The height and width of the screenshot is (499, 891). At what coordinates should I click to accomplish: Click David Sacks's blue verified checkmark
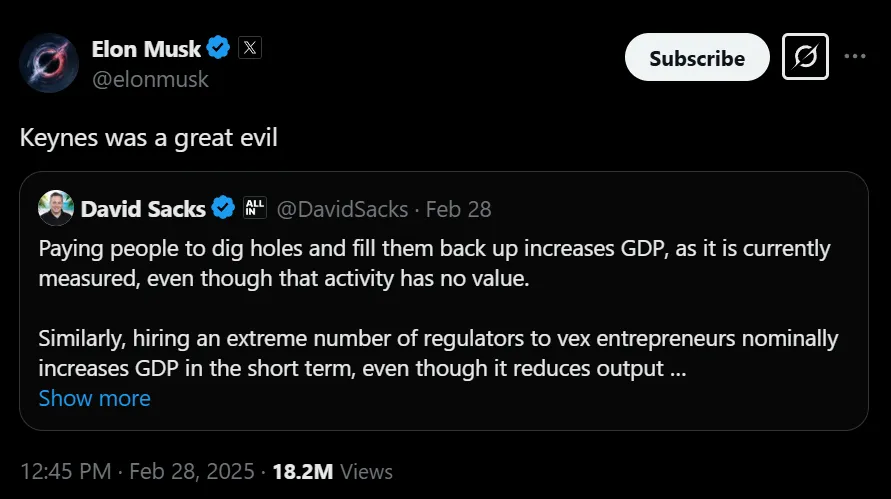[x=224, y=208]
